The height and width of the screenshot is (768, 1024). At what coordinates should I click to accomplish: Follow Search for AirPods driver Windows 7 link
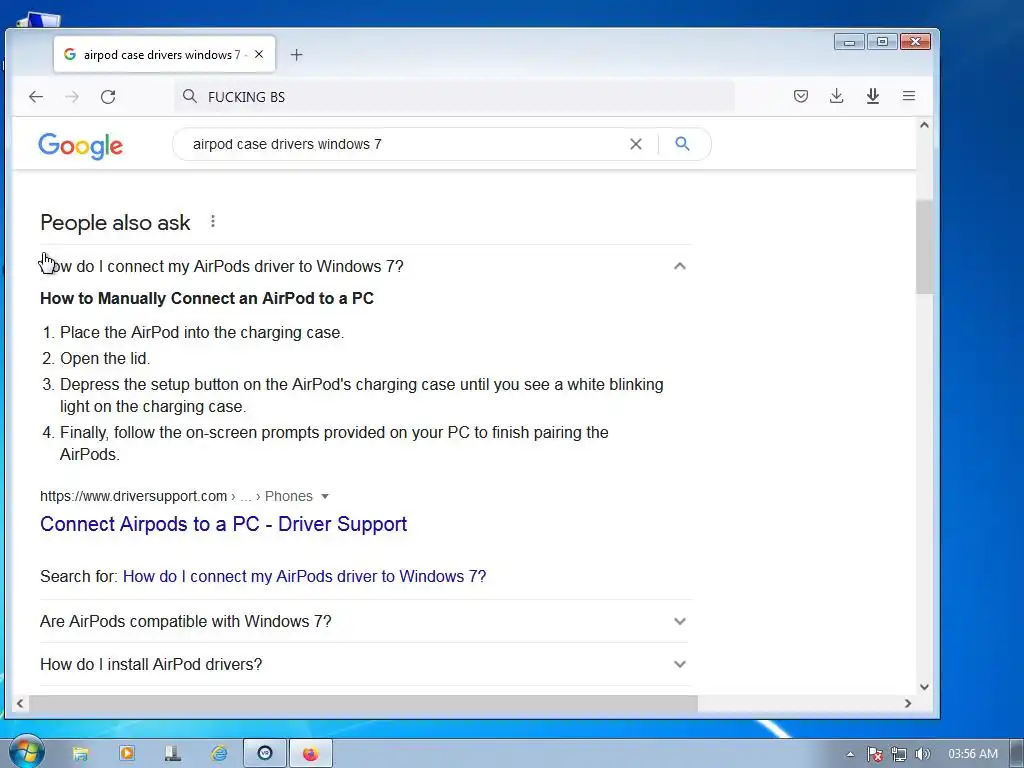tap(304, 576)
